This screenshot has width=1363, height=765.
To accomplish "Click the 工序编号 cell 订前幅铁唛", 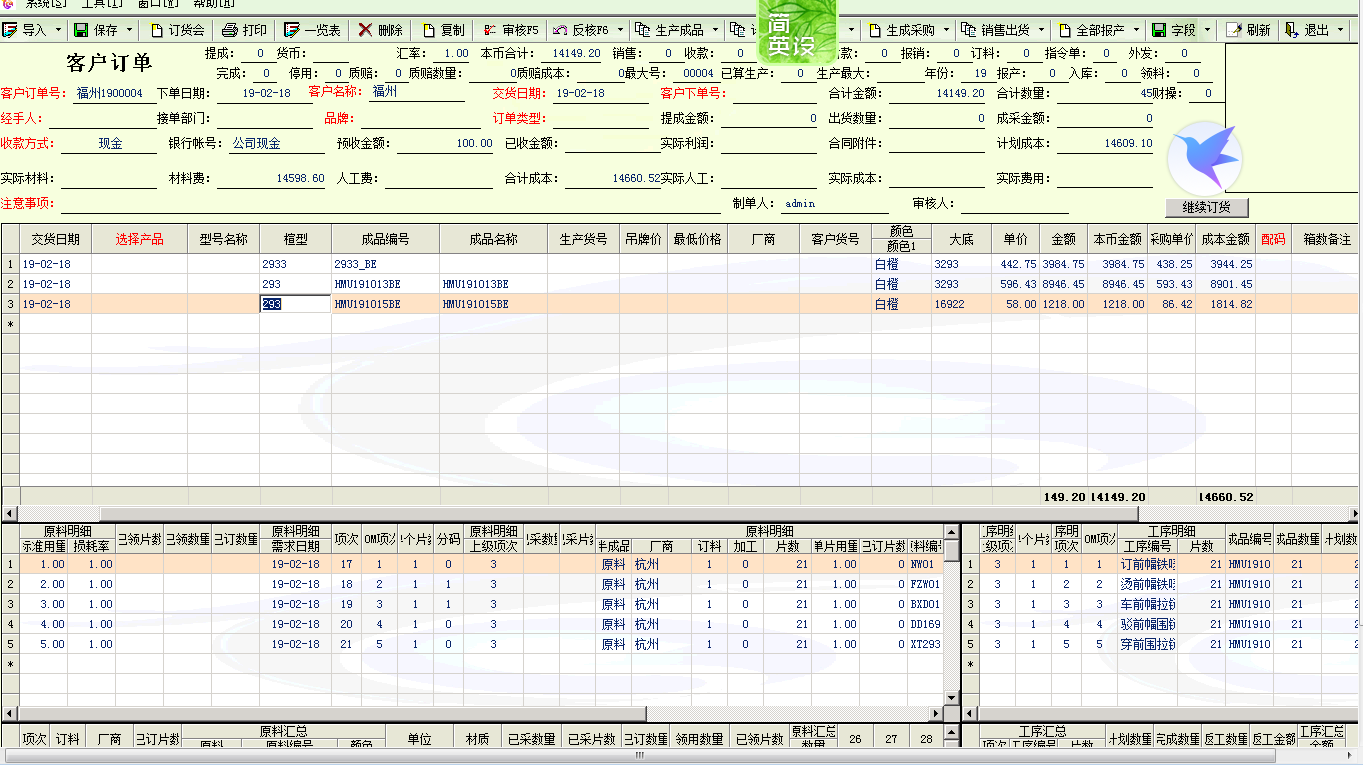I will coord(1147,564).
